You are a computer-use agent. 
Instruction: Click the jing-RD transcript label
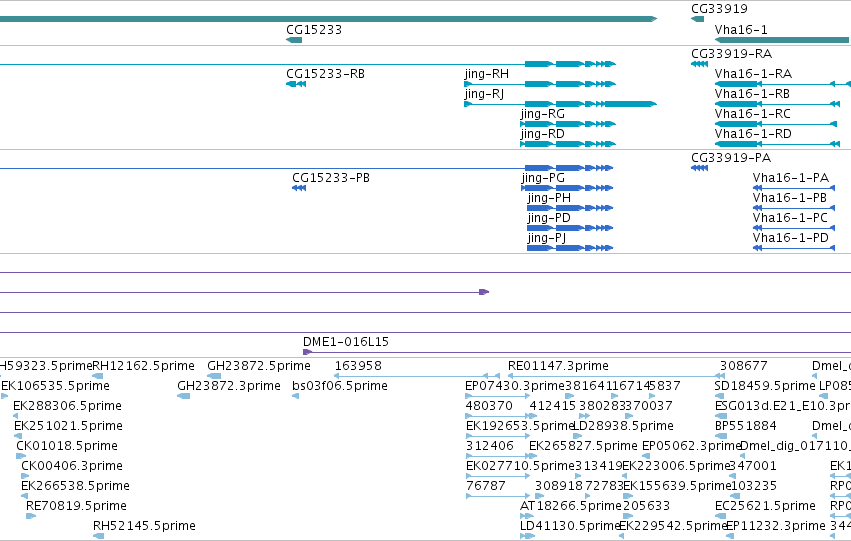(x=543, y=134)
